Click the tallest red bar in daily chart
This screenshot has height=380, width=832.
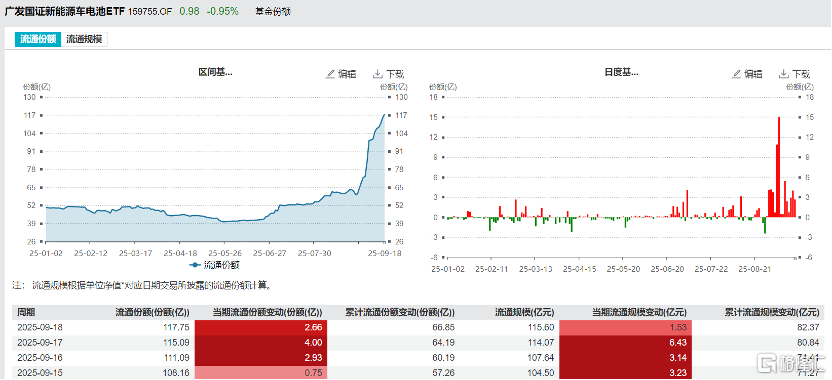click(x=779, y=167)
